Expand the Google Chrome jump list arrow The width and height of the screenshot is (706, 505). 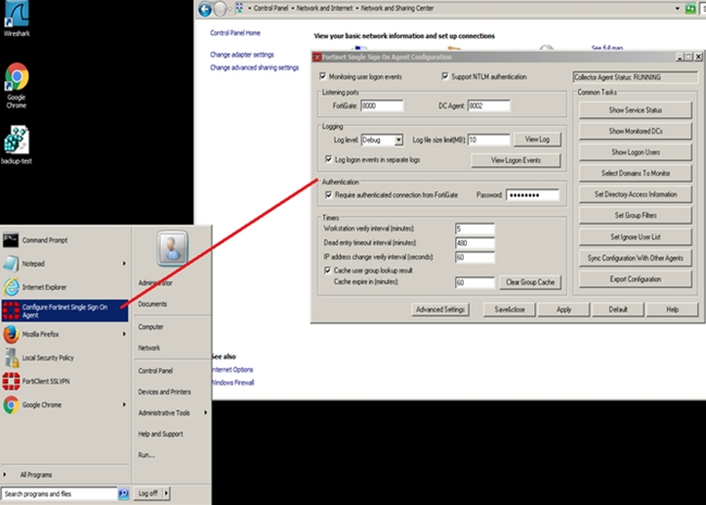(x=124, y=405)
